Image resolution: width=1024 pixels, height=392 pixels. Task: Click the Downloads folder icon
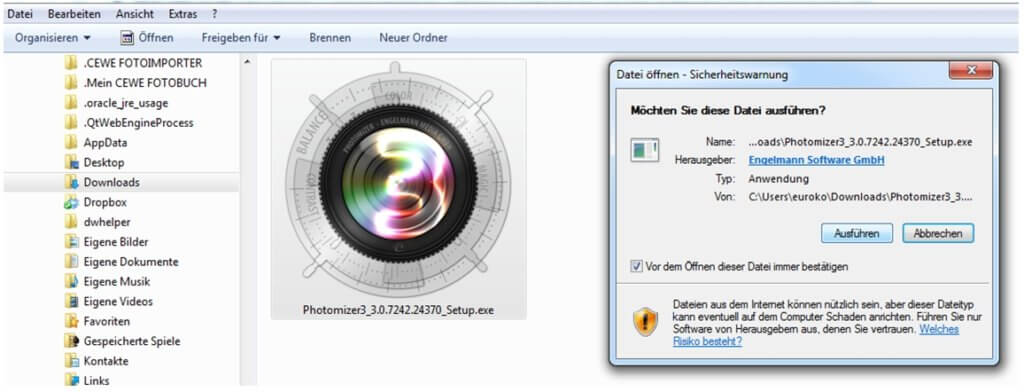[x=71, y=182]
